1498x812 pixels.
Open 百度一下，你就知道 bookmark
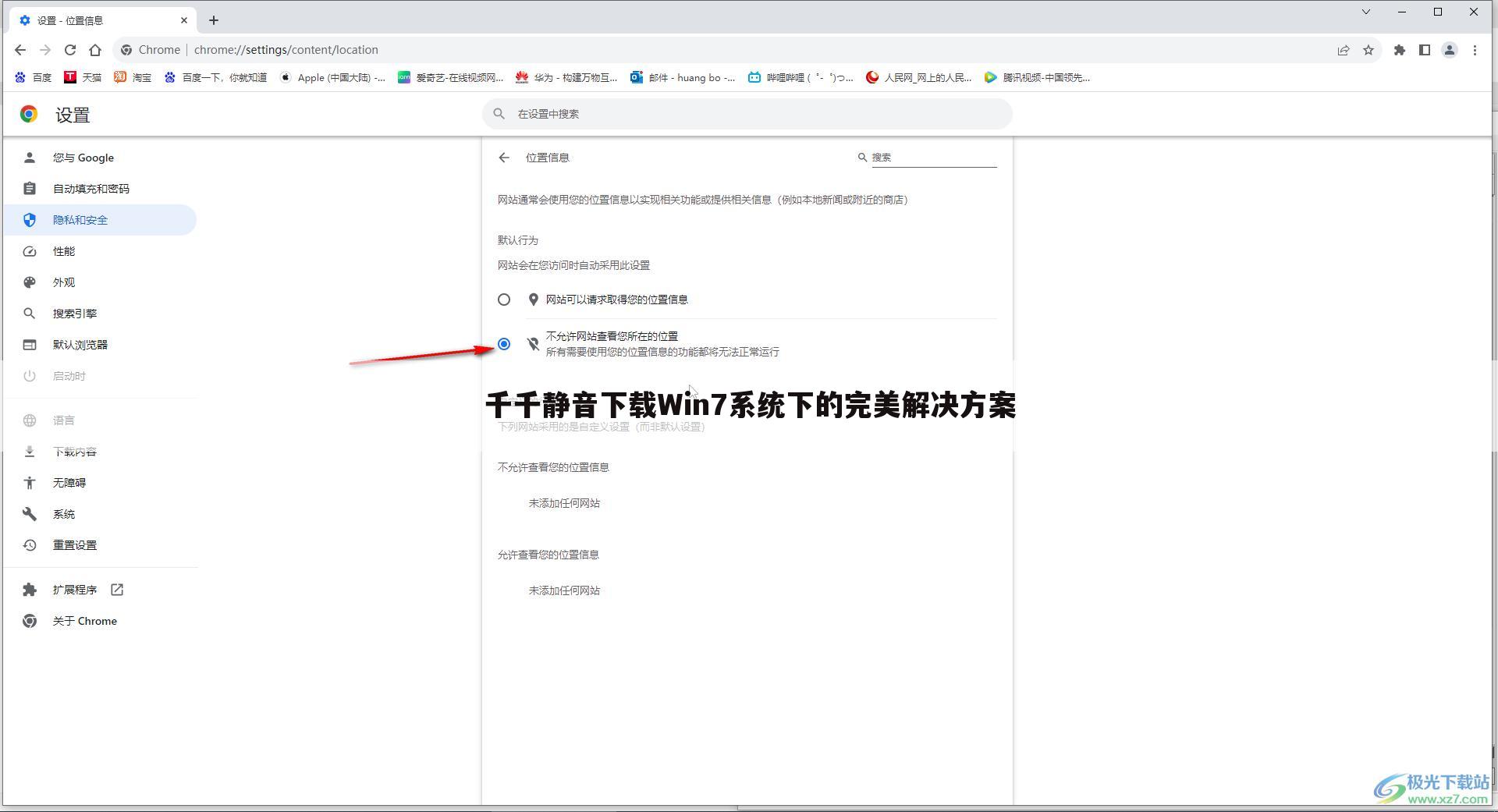pyautogui.click(x=215, y=77)
